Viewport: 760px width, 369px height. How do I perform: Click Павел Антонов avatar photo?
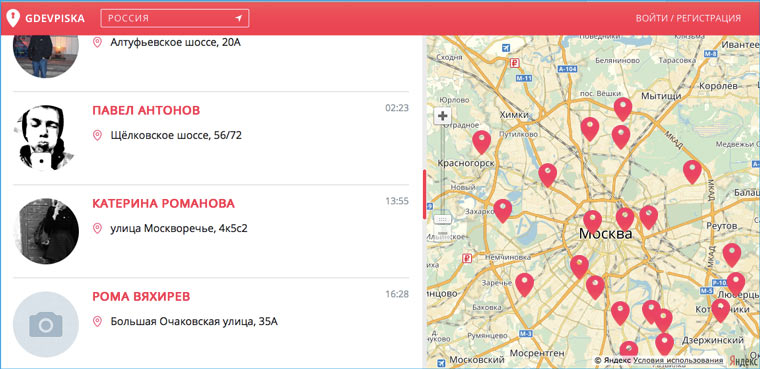[46, 138]
